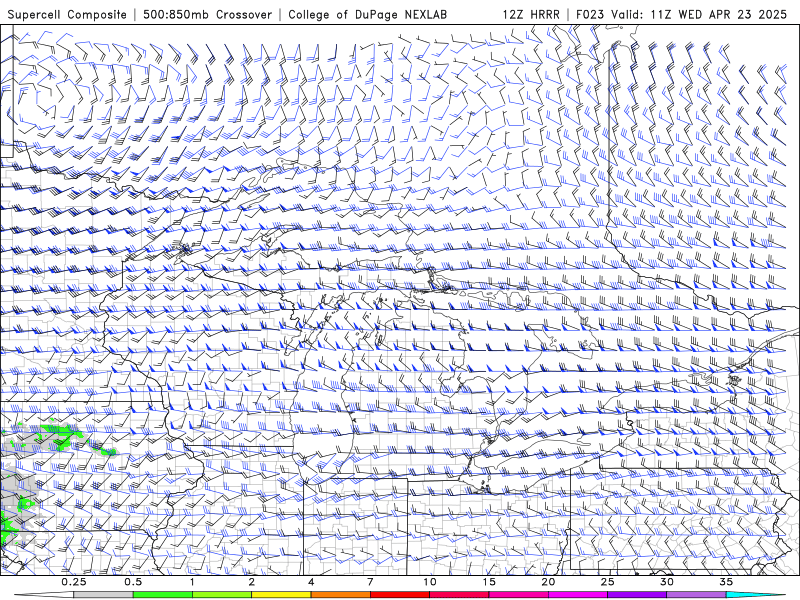This screenshot has width=800, height=600.
Task: Click the magenta 20–25 colorbar segment
Action: coord(578,595)
